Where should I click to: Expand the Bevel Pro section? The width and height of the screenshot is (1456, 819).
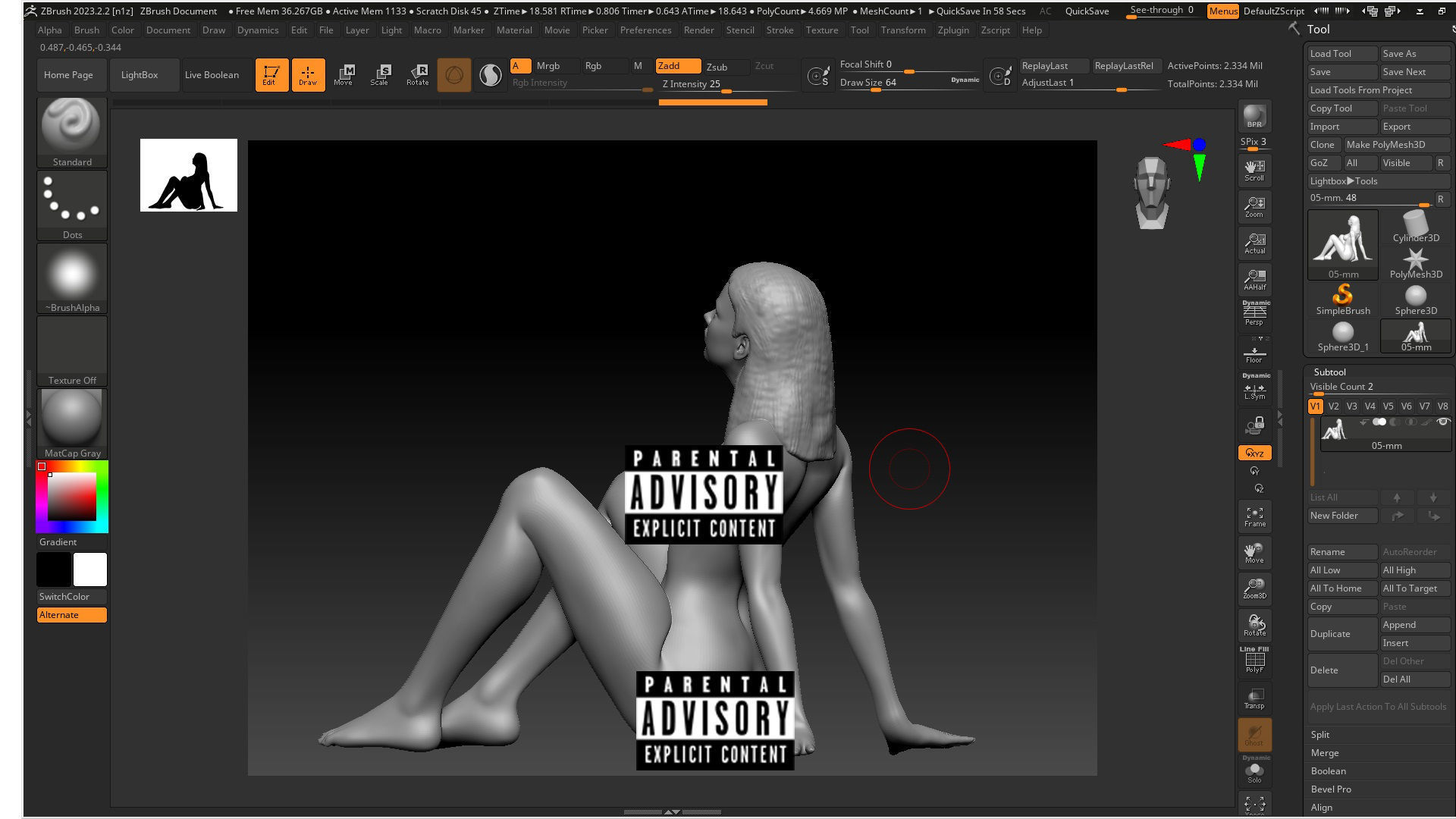tap(1331, 789)
